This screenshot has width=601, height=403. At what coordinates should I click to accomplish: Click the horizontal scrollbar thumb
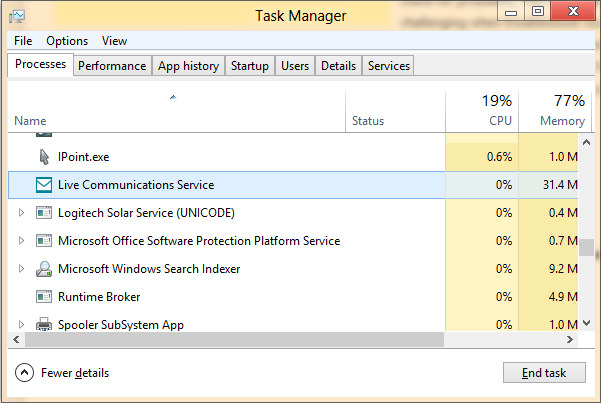click(235, 339)
